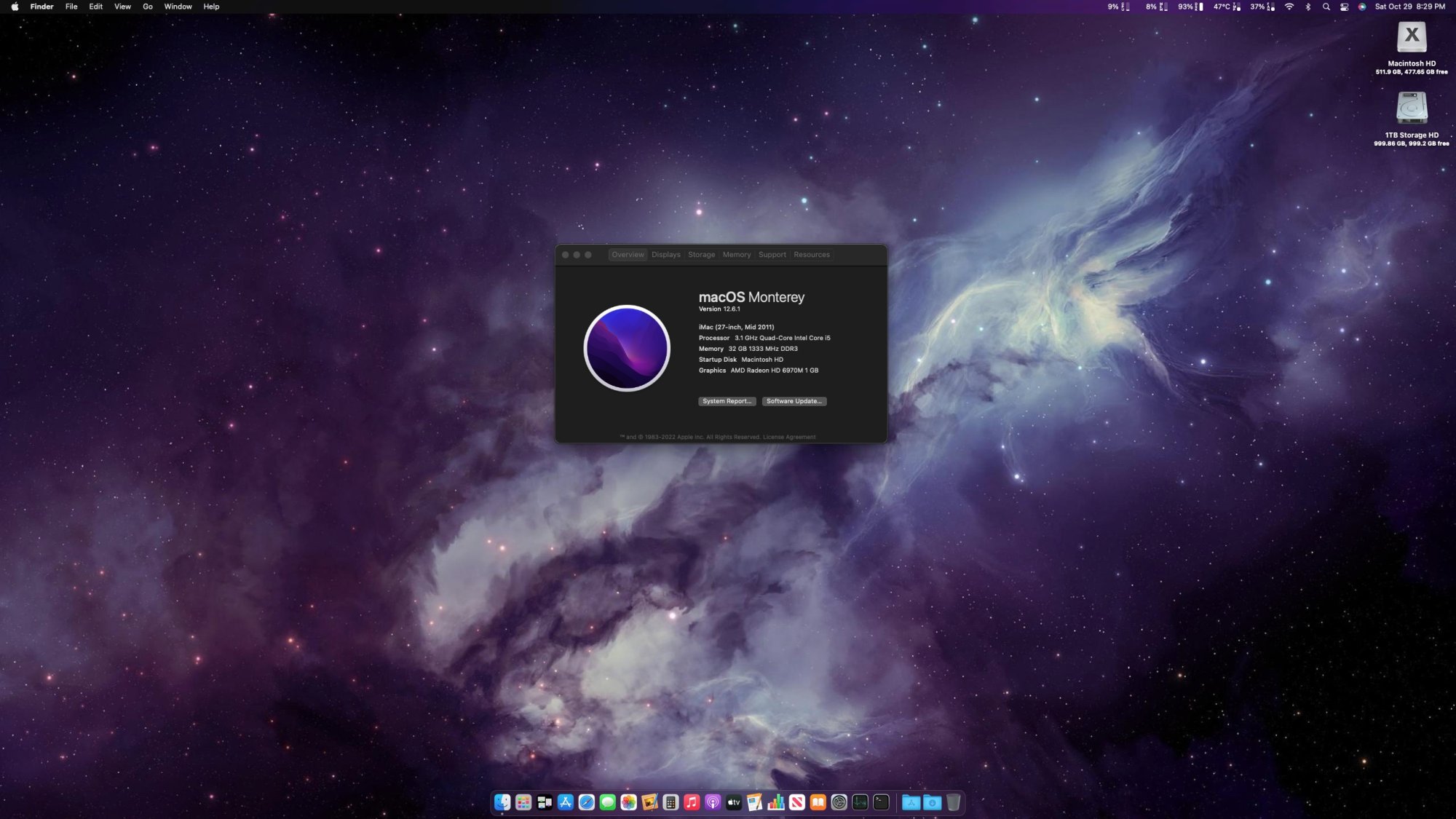Screen dimensions: 1456x819
Task: Open Podcasts from the Dock
Action: point(713,802)
